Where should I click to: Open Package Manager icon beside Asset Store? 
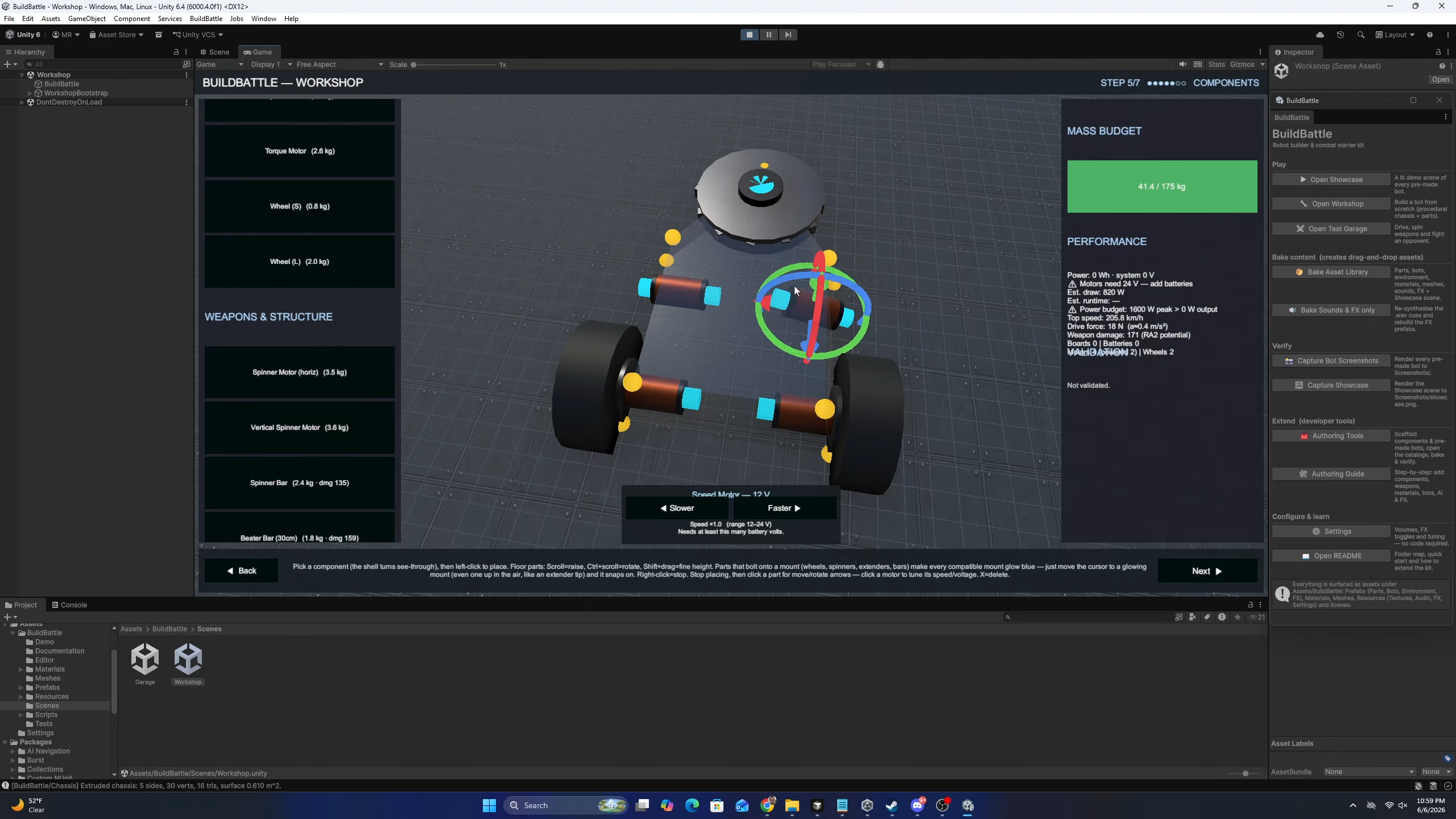click(x=159, y=35)
